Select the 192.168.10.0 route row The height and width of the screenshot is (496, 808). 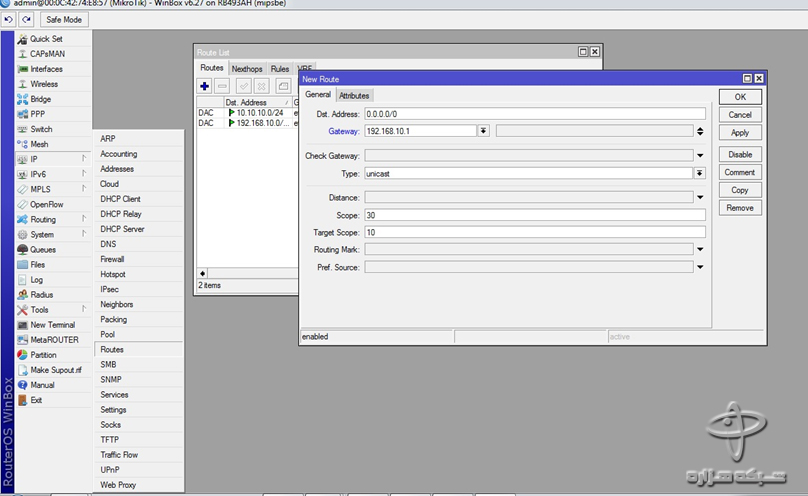tap(248, 123)
